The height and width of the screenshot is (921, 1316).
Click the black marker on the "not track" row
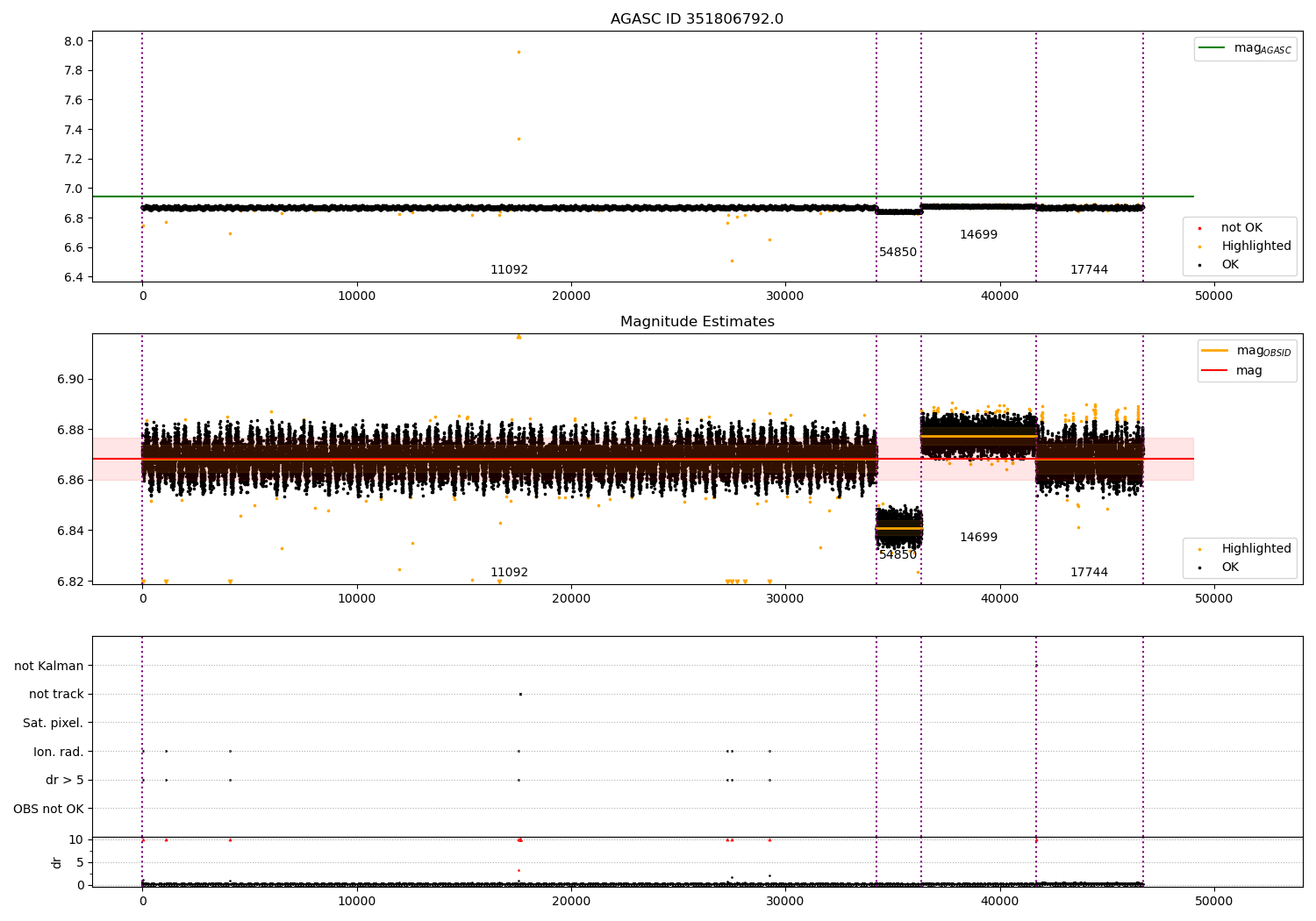[x=520, y=694]
